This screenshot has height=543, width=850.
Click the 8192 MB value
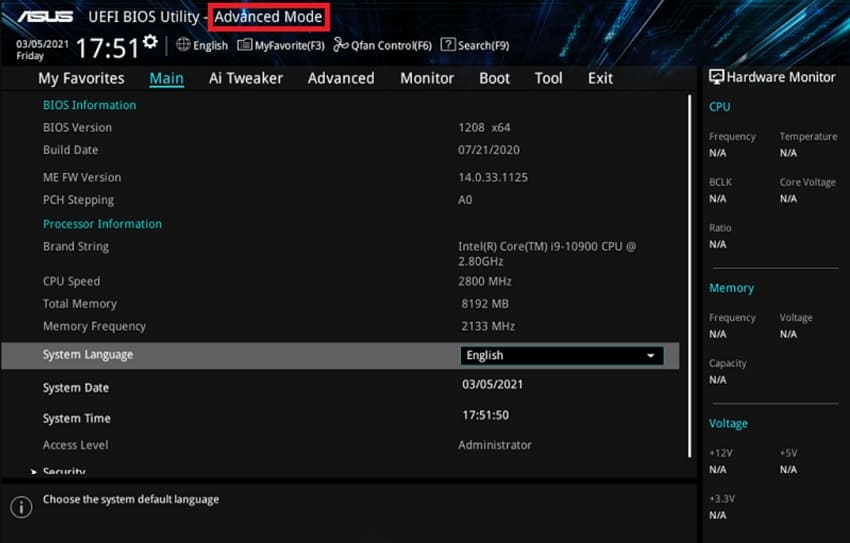[x=485, y=304]
